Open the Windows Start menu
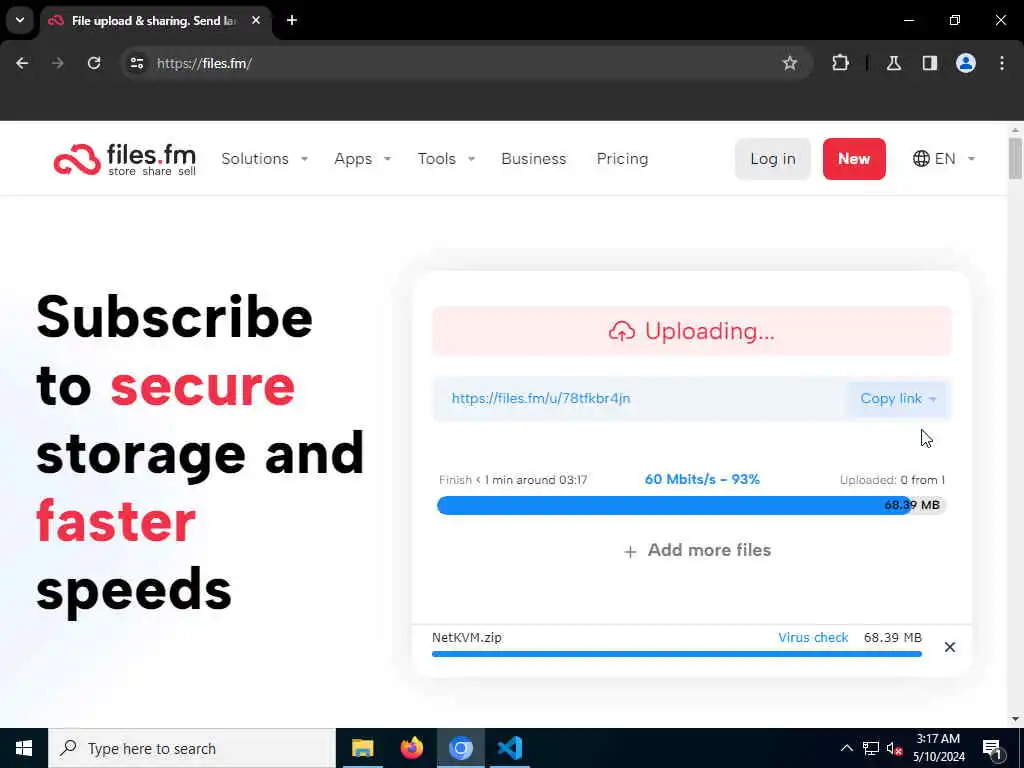This screenshot has width=1024, height=768. point(24,748)
